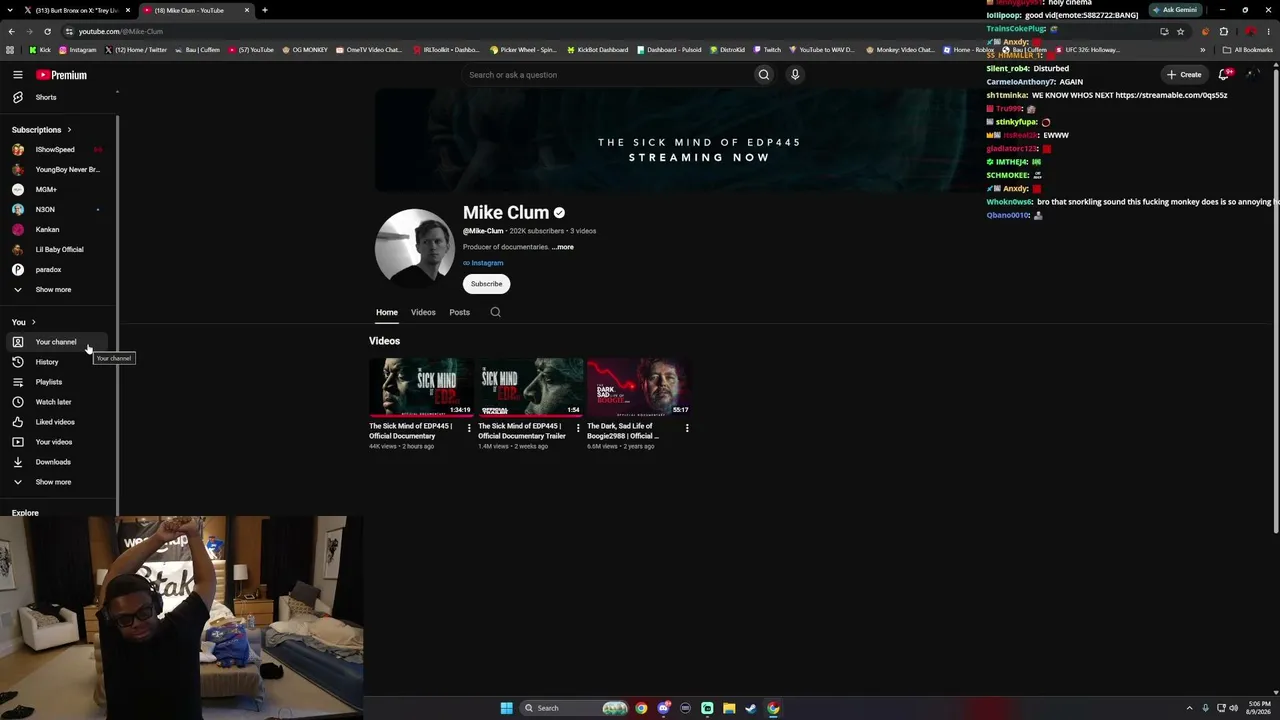The image size is (1280, 720).
Task: Show hidden system tray icons
Action: click(x=1189, y=708)
